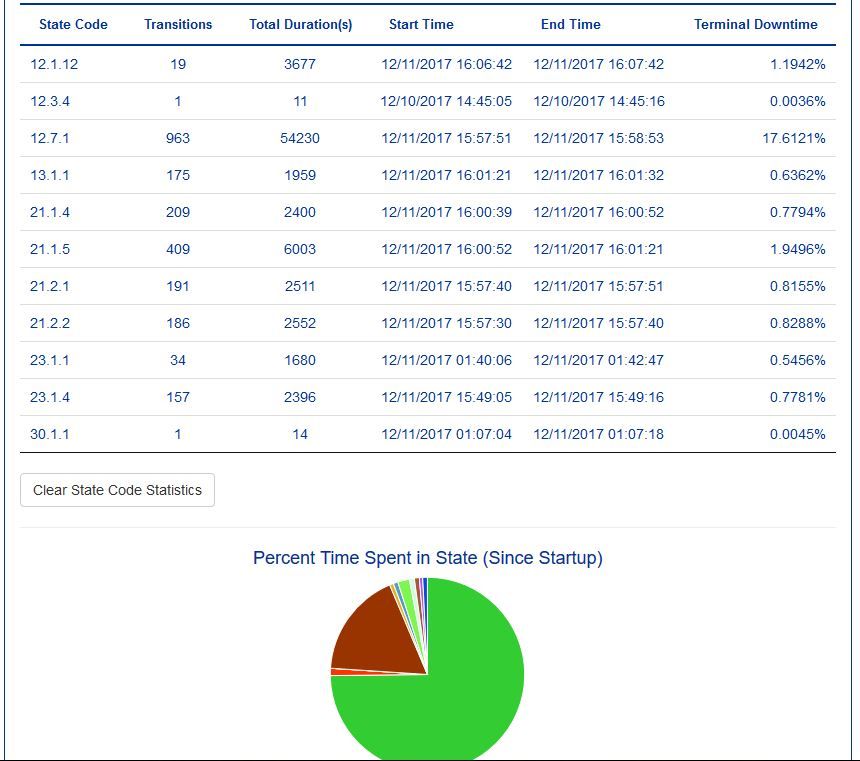Click the 17.6121% terminal downtime value
Image resolution: width=860 pixels, height=761 pixels.
(794, 138)
